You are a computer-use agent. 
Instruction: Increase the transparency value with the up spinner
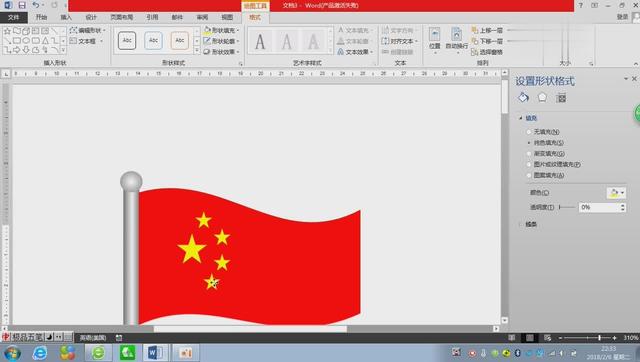click(623, 205)
